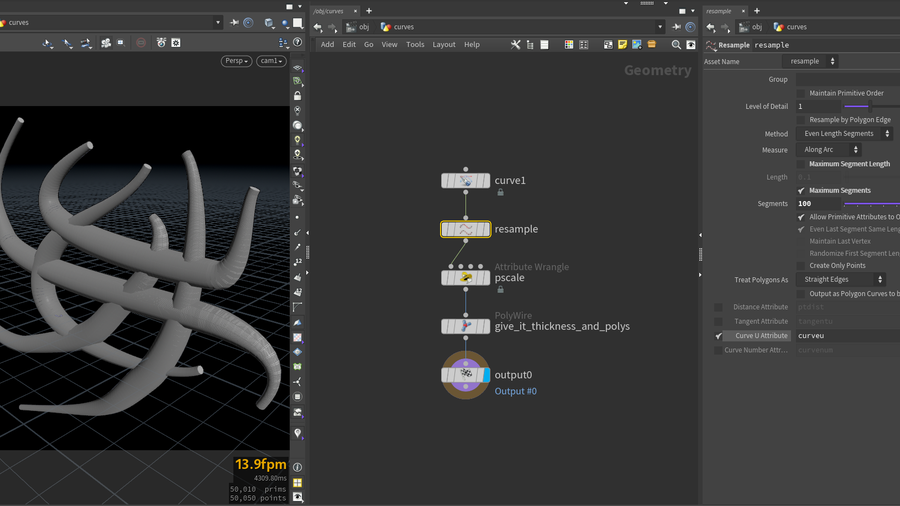Click the wrench tool icon in network toolbar
The image size is (900, 506).
tap(516, 45)
